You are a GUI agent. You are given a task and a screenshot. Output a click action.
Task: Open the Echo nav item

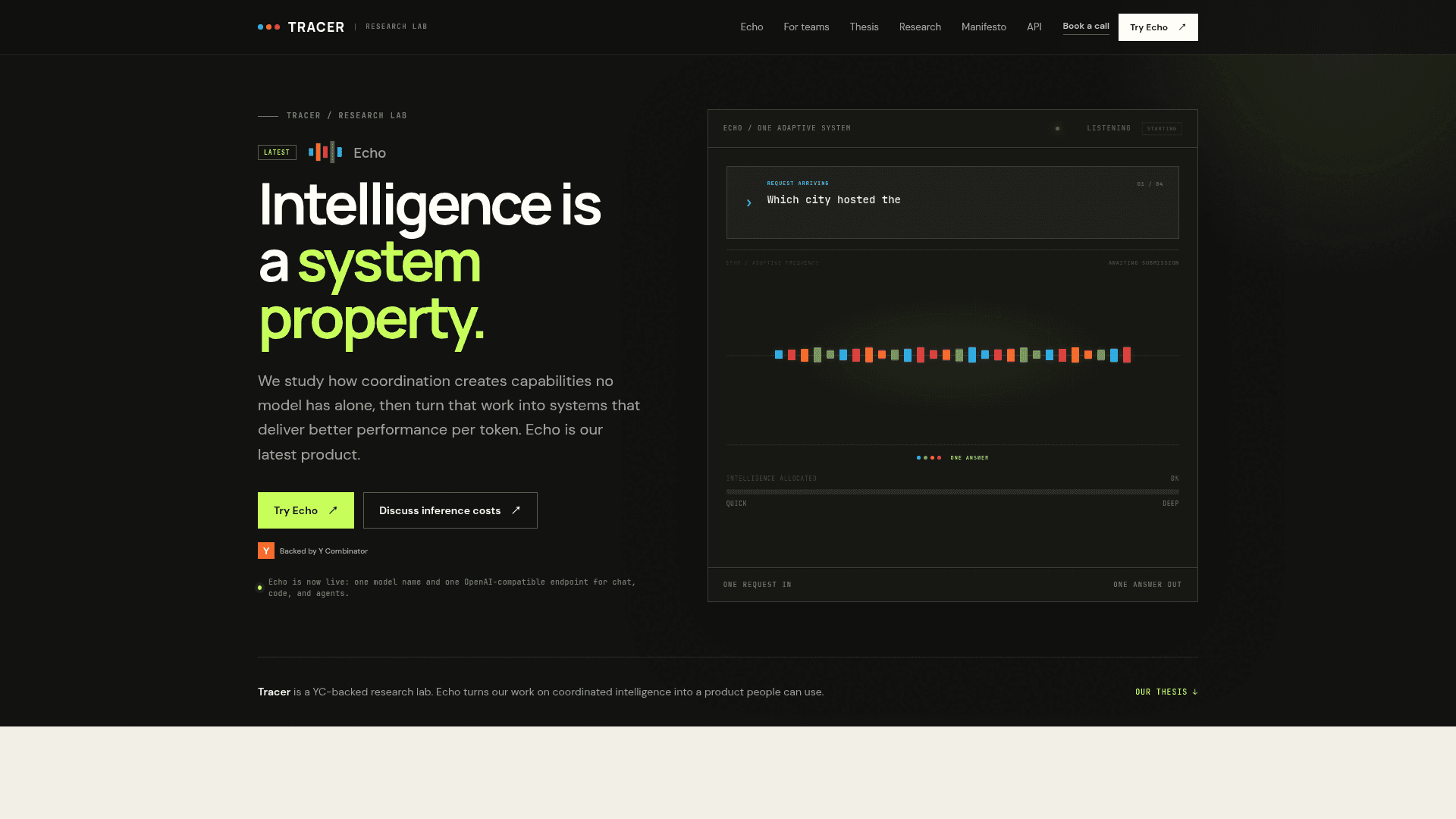[752, 27]
